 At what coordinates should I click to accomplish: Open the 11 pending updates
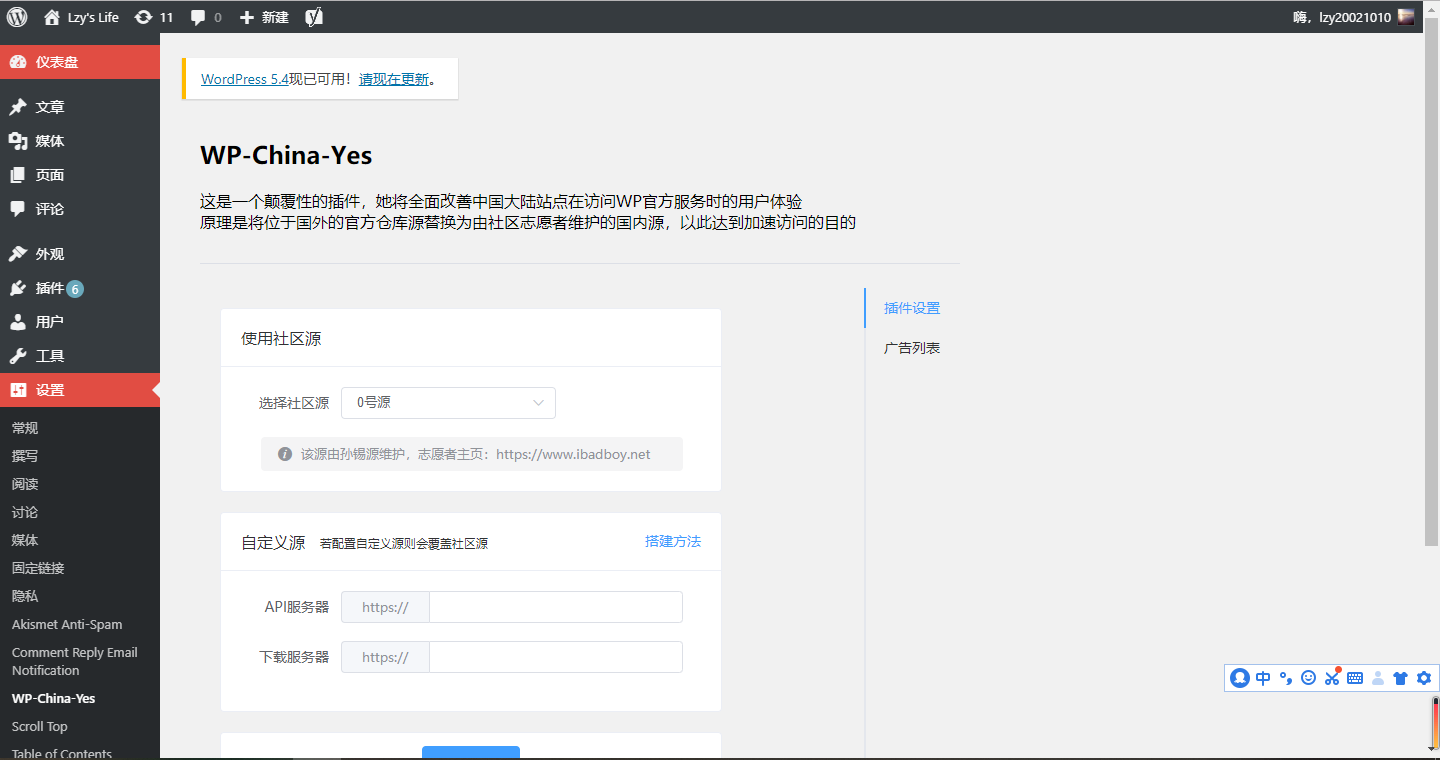[x=153, y=17]
